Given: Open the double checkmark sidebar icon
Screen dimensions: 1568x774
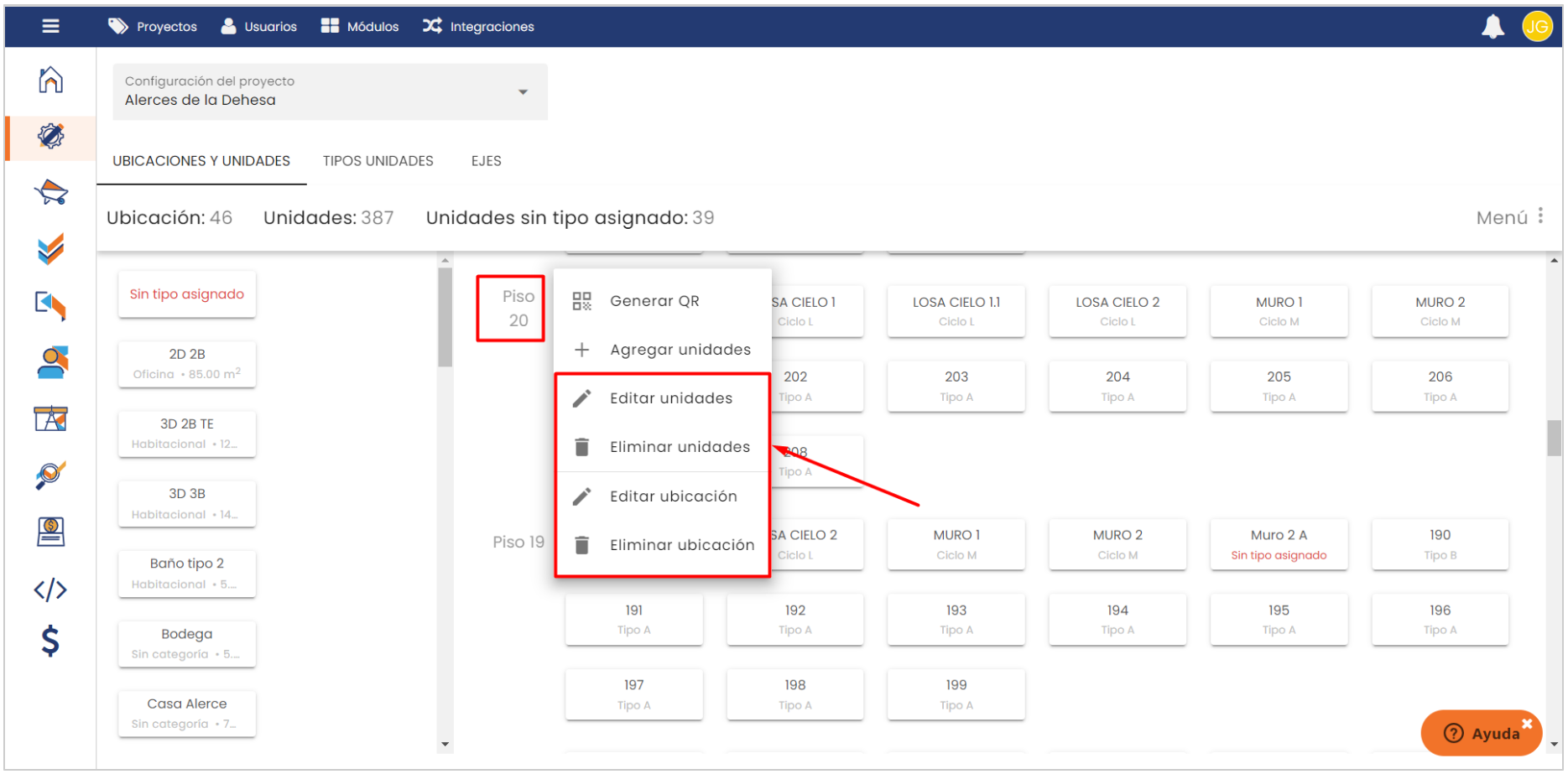Looking at the screenshot, I should [50, 249].
